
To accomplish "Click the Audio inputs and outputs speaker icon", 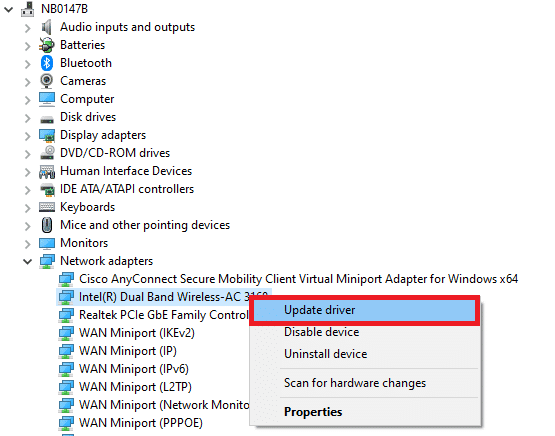I will click(47, 27).
